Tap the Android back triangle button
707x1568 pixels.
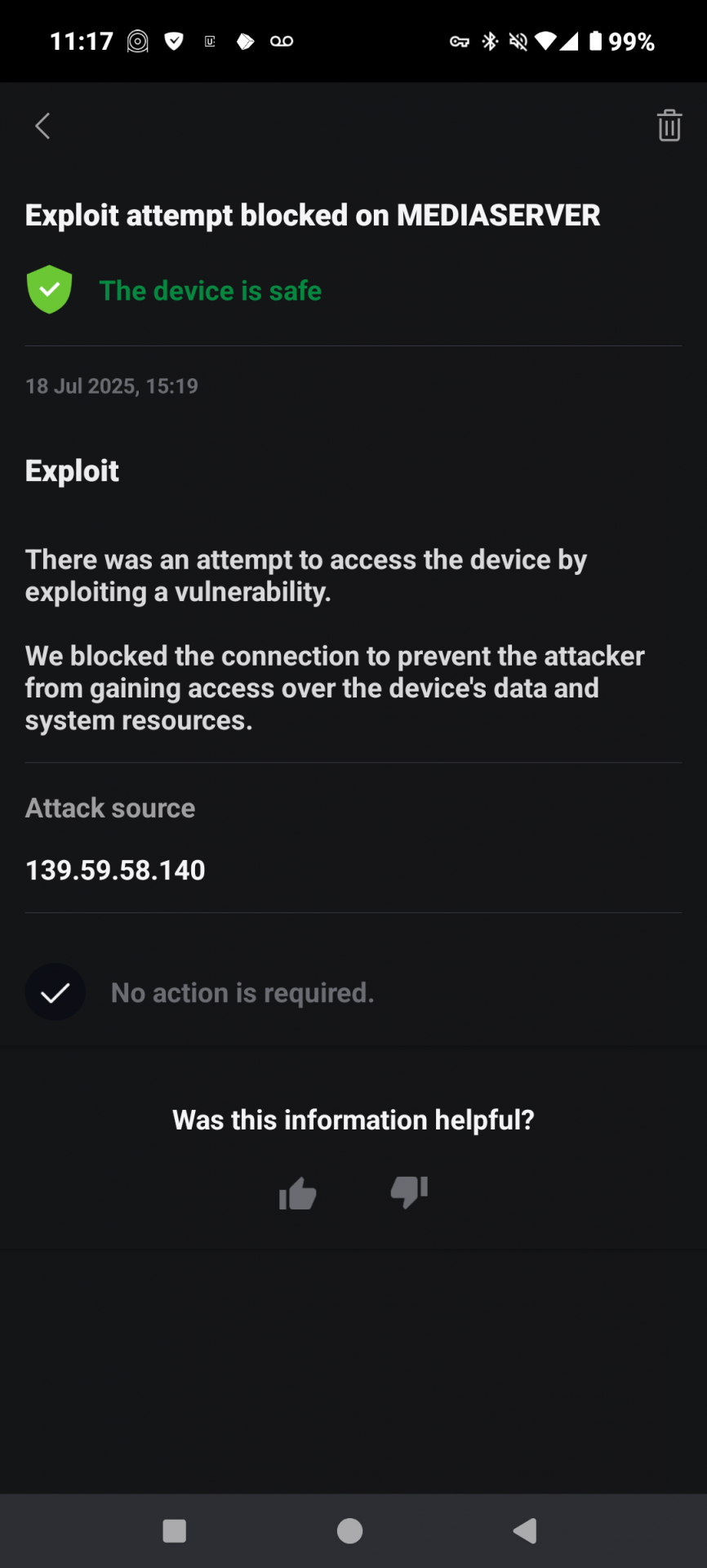point(525,1530)
